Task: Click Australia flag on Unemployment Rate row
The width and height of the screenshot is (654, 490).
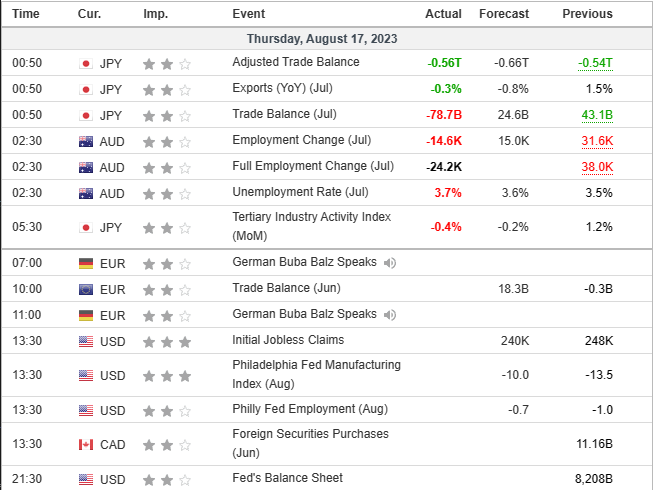Action: (85, 193)
